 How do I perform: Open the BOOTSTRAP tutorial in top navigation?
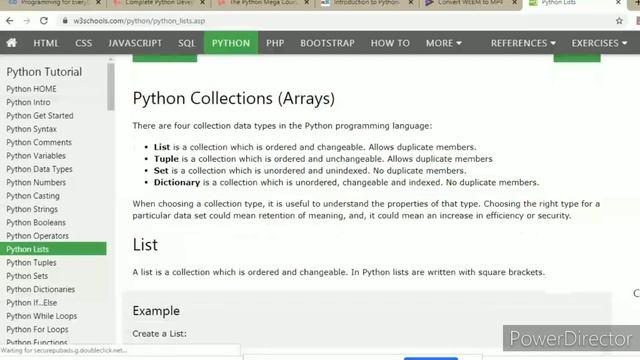tap(327, 43)
